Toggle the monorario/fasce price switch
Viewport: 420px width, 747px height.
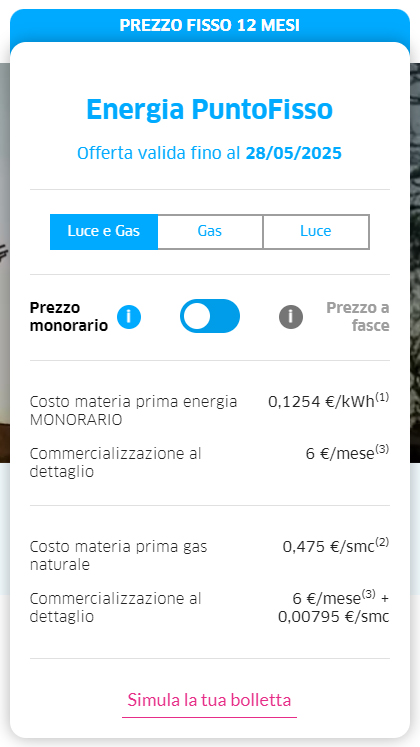(x=210, y=316)
